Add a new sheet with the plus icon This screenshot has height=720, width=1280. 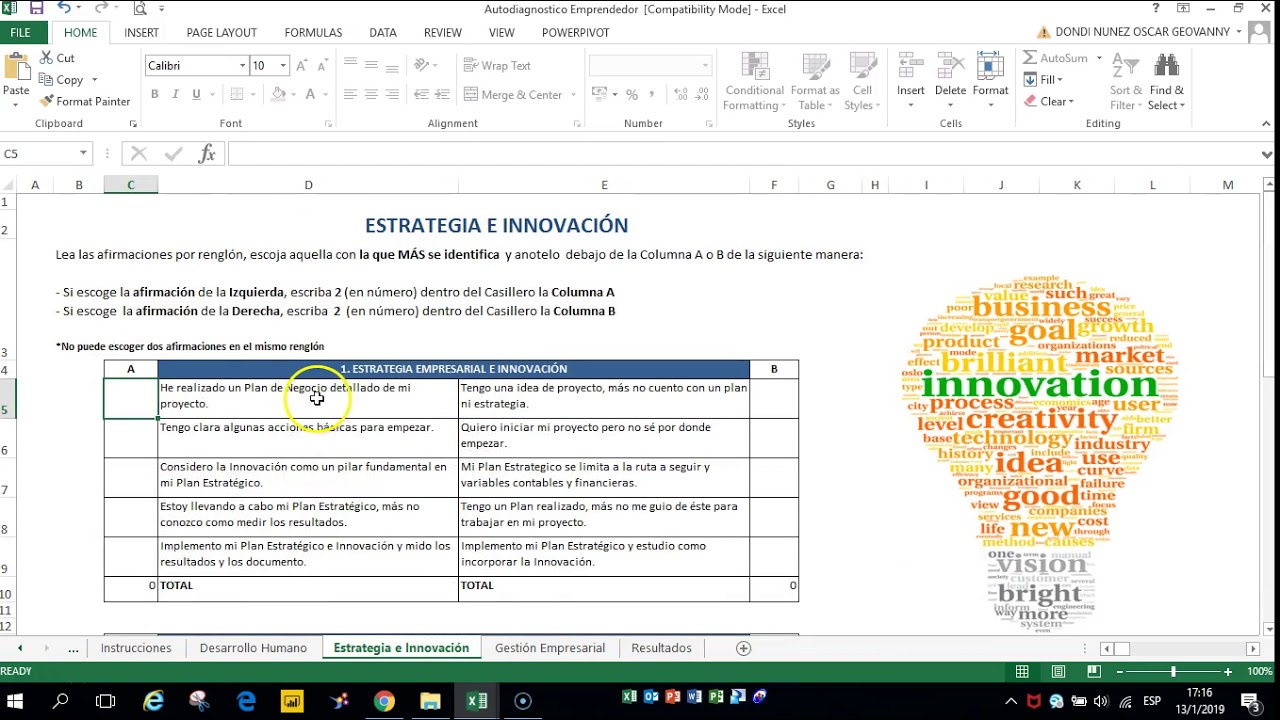point(743,648)
